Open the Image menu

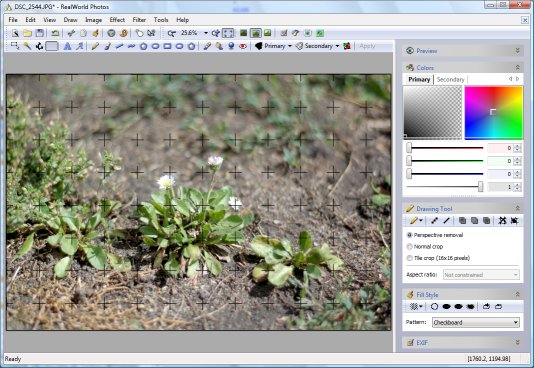[x=93, y=20]
